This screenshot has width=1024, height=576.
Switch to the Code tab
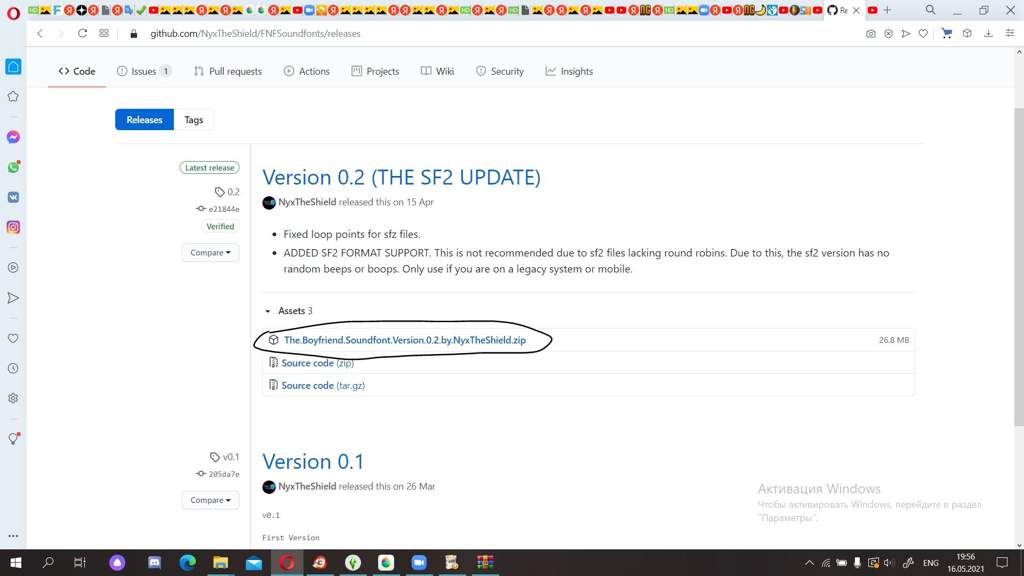click(x=77, y=71)
